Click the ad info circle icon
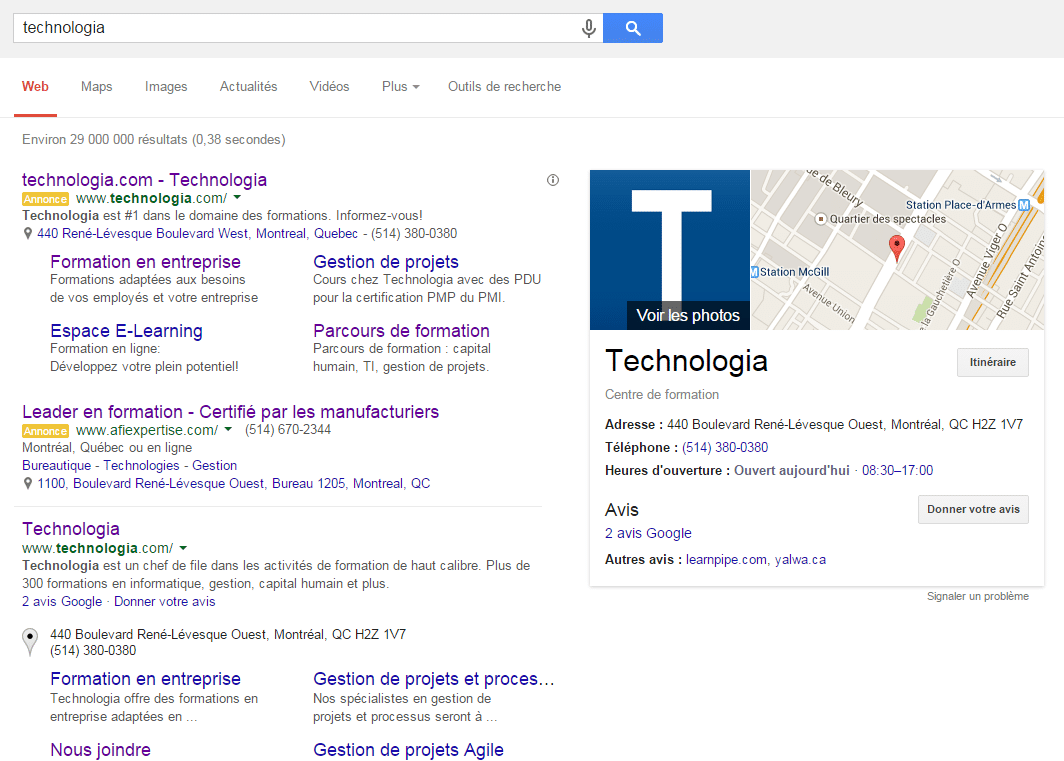 coord(553,180)
